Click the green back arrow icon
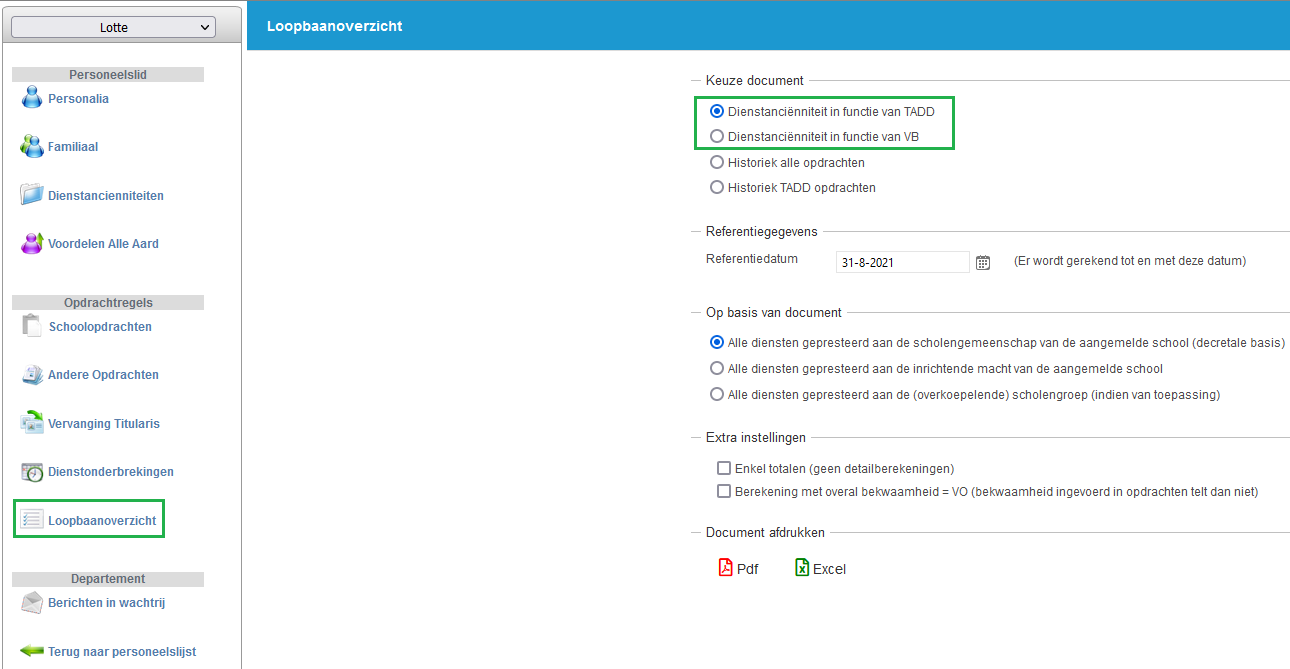 pyautogui.click(x=32, y=651)
